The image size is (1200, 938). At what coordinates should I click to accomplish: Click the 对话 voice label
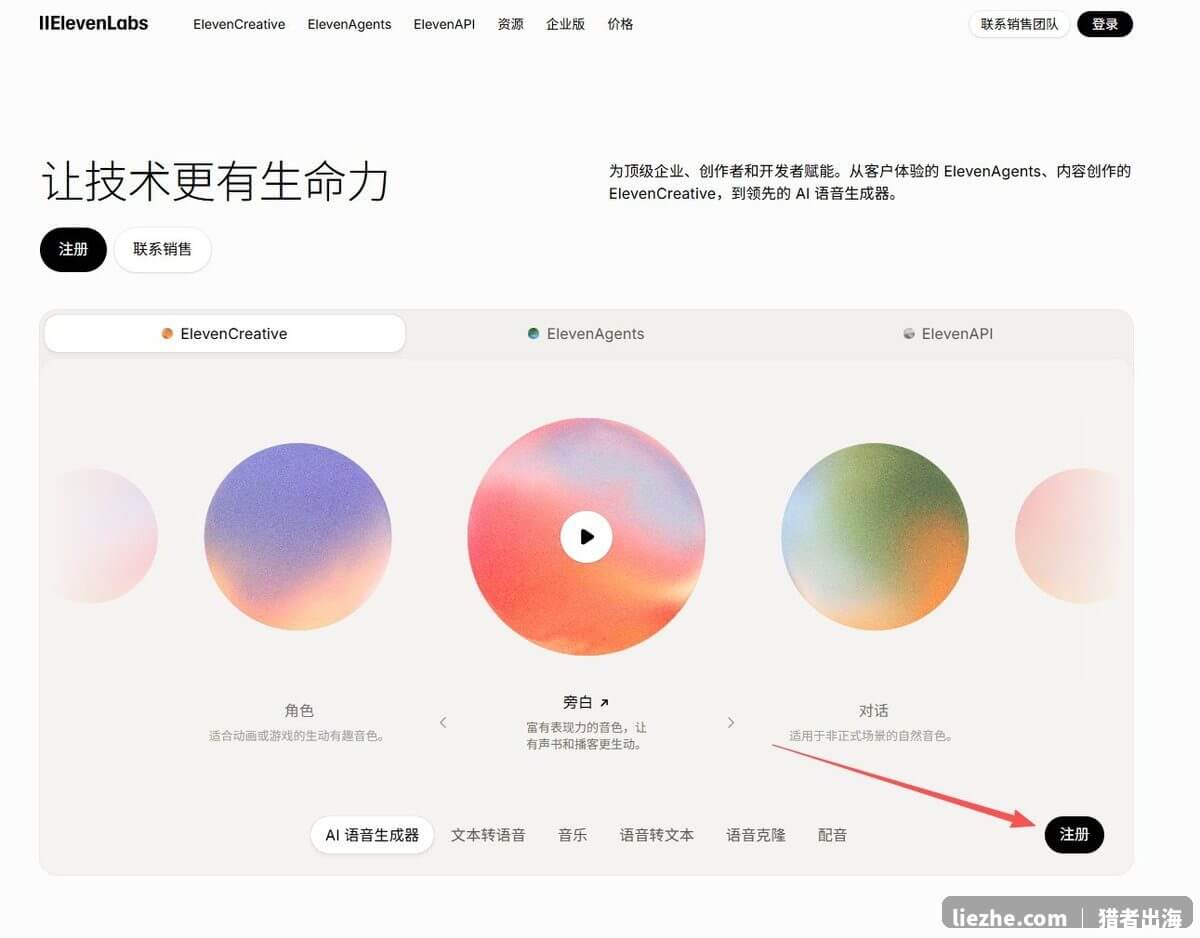coord(874,711)
